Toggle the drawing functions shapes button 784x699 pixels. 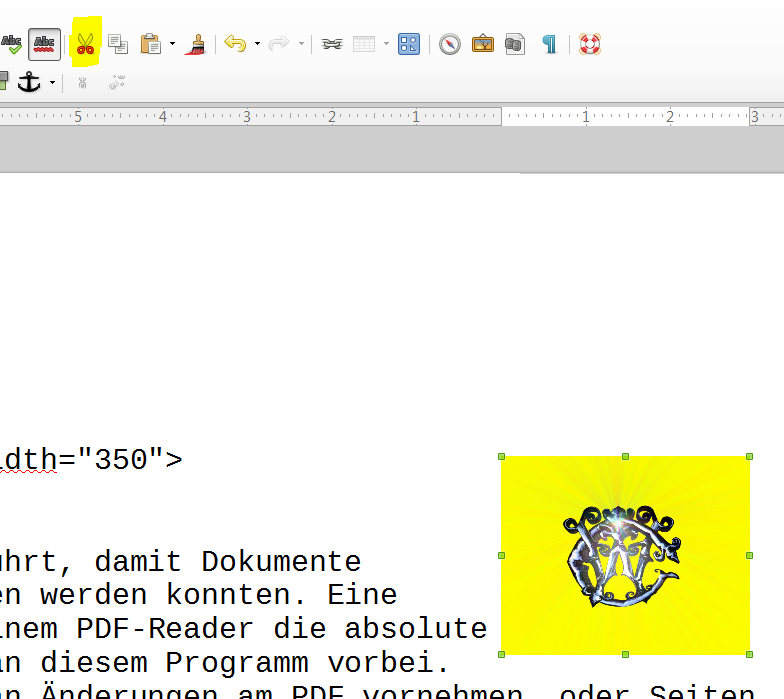pyautogui.click(x=408, y=44)
